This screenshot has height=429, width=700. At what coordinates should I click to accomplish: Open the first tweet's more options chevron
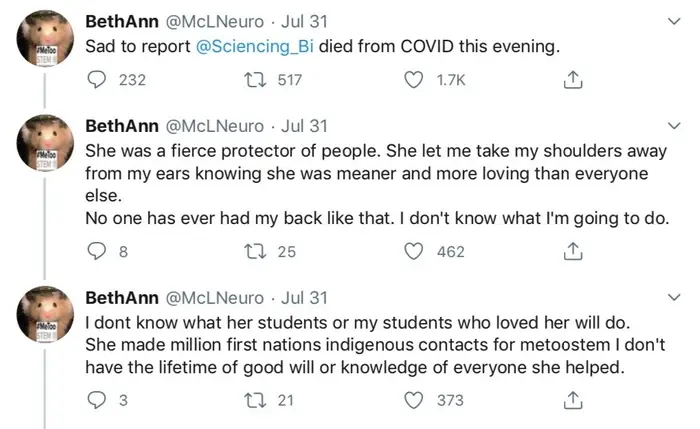click(673, 19)
